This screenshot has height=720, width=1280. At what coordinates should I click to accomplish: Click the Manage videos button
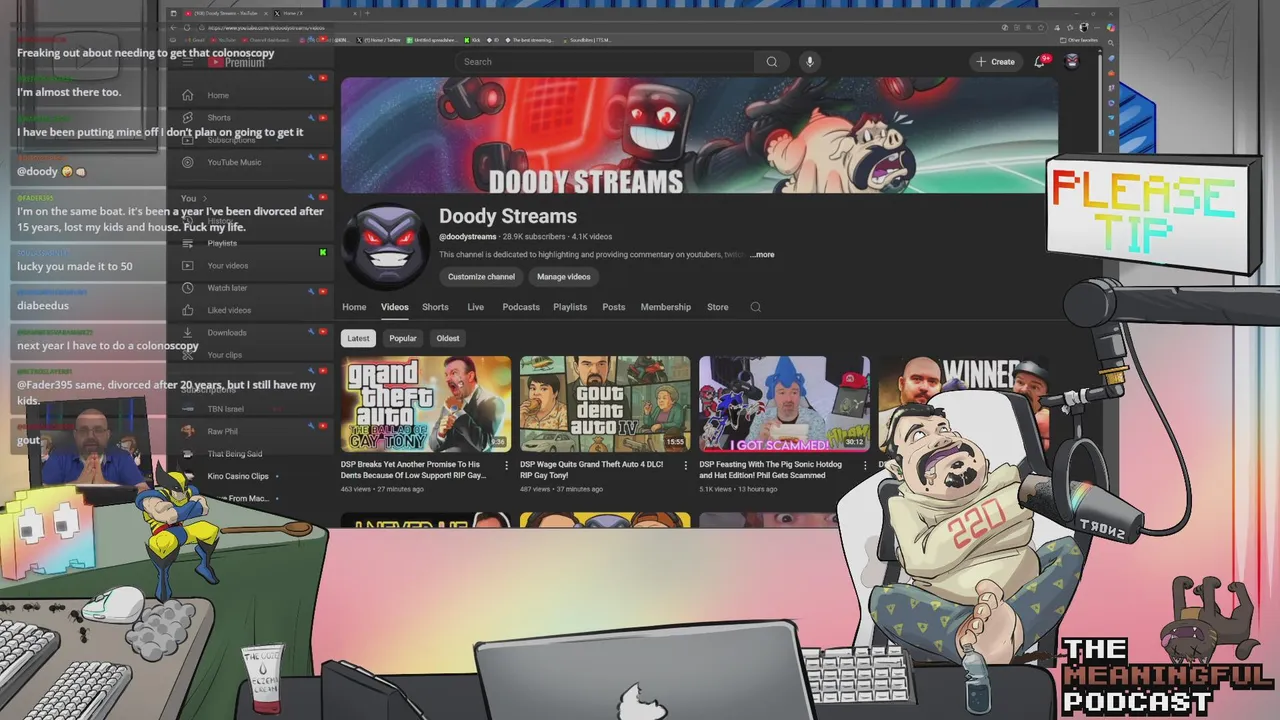564,277
